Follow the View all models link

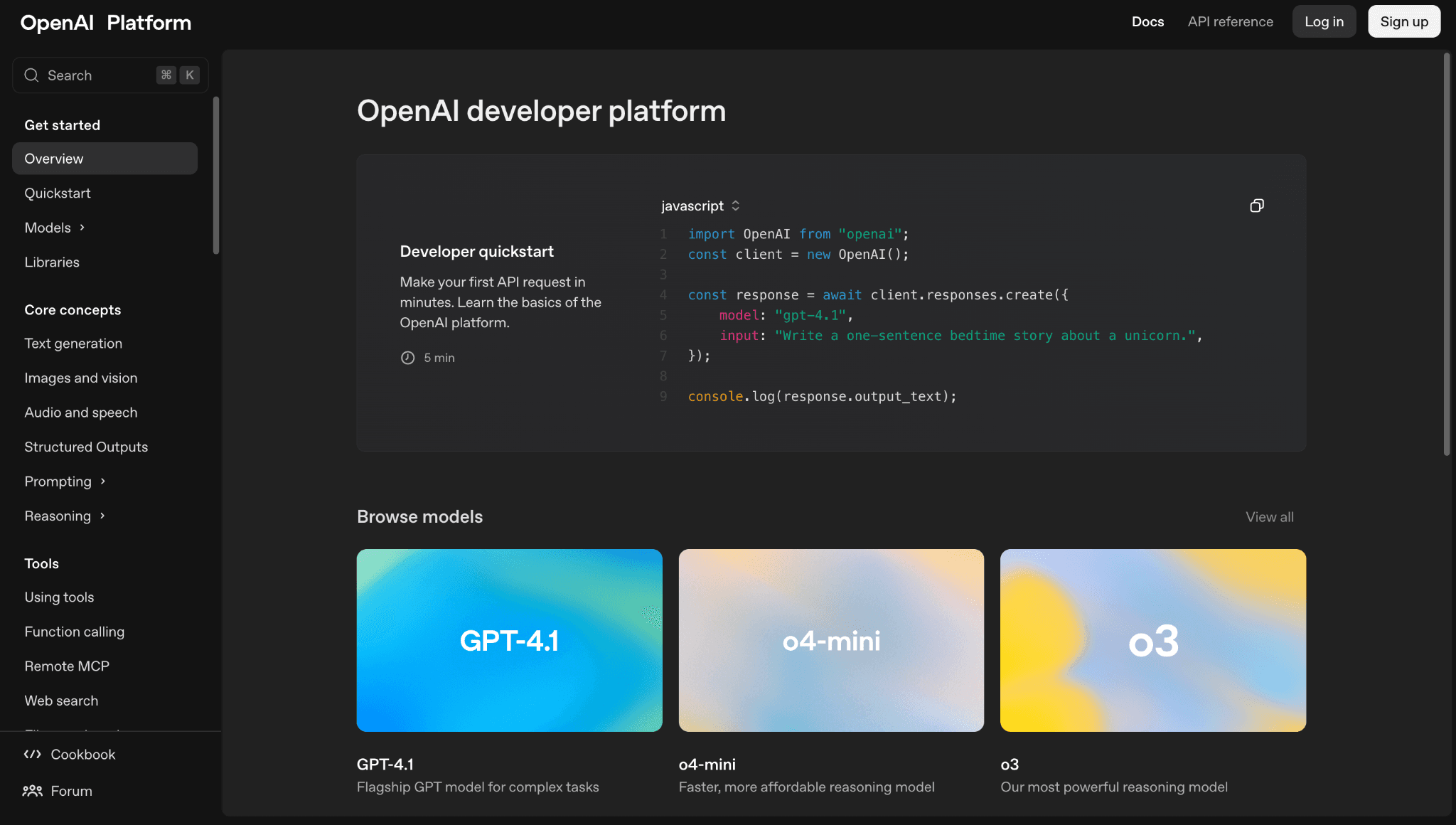point(1269,517)
